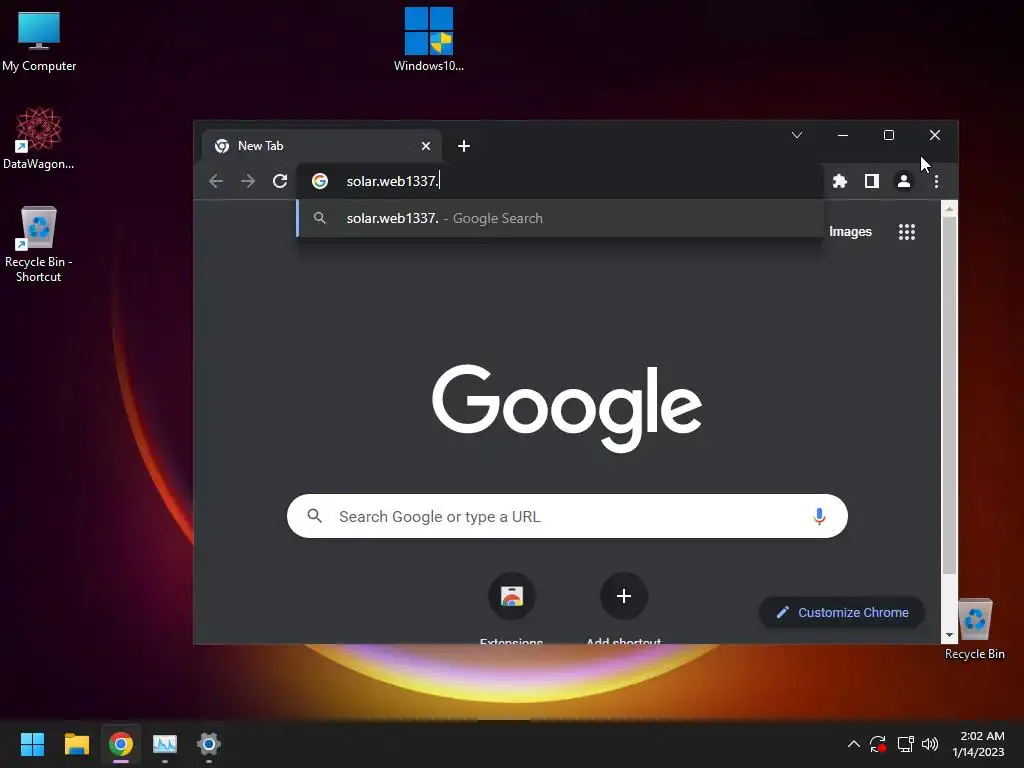Screen dimensions: 1024x768
Task: Click the page scrollbar down arrow
Action: click(949, 635)
